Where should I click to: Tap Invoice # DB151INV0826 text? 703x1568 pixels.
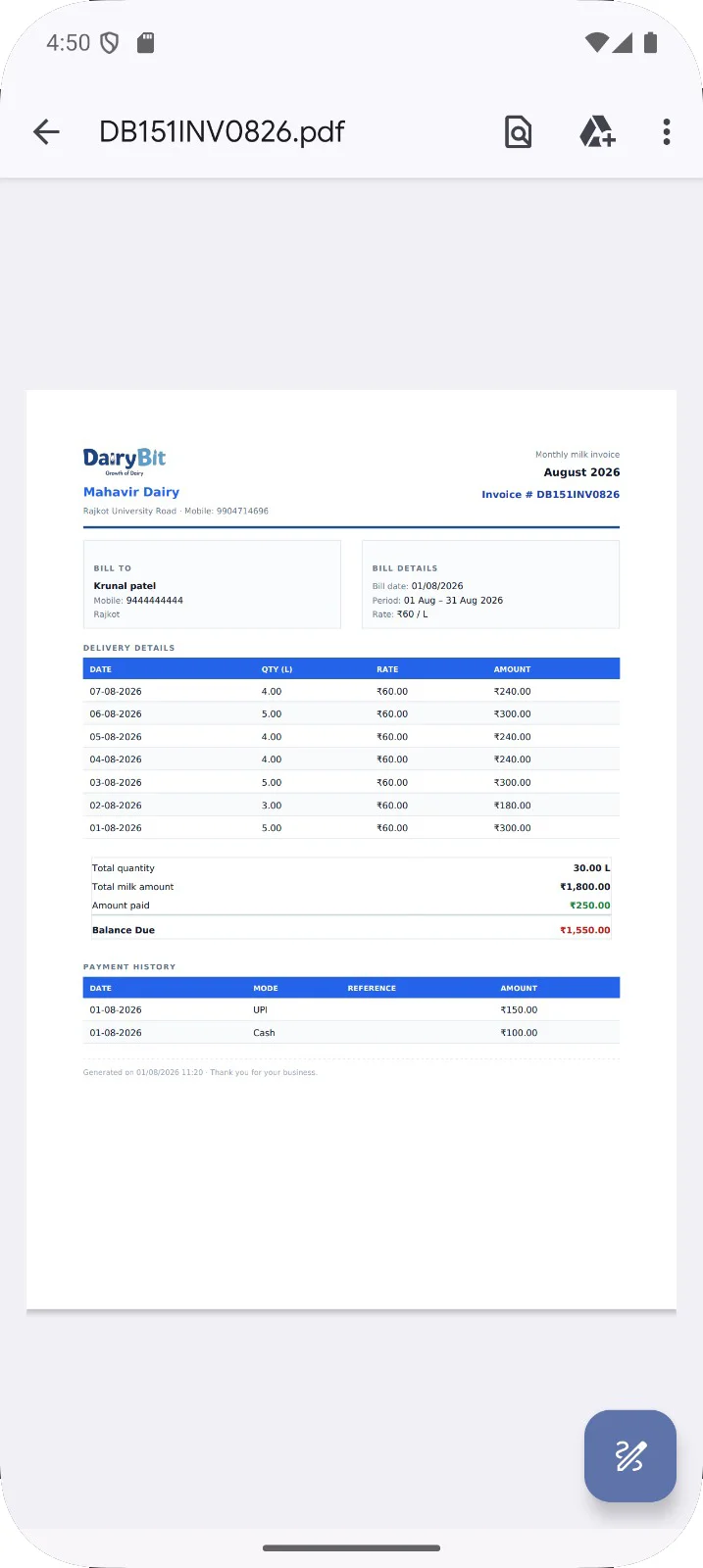pyautogui.click(x=550, y=495)
